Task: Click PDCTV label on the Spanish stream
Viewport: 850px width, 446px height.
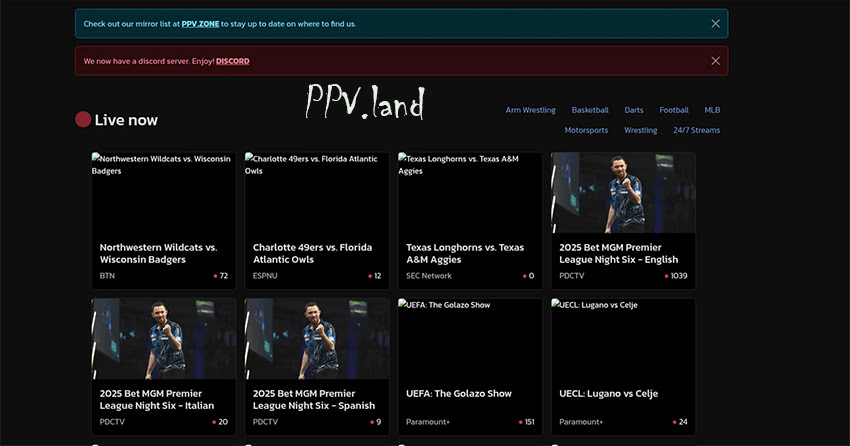Action: (265, 422)
